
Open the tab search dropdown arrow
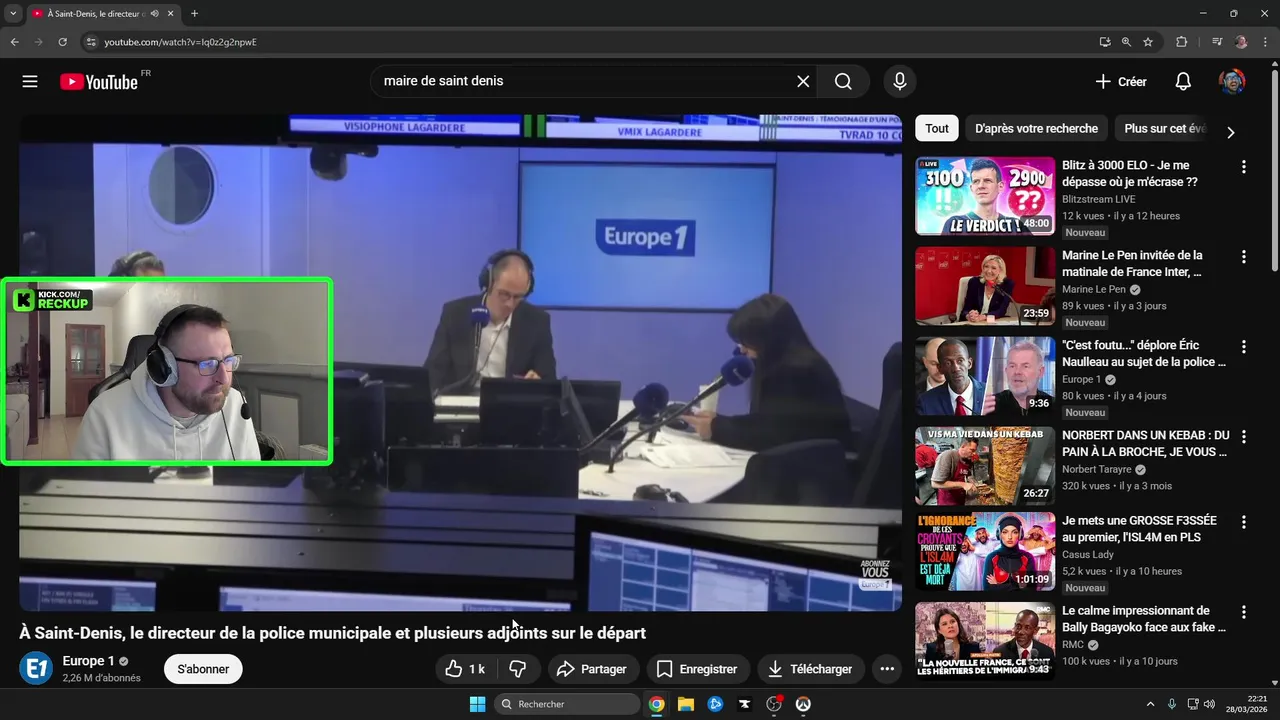pos(13,14)
